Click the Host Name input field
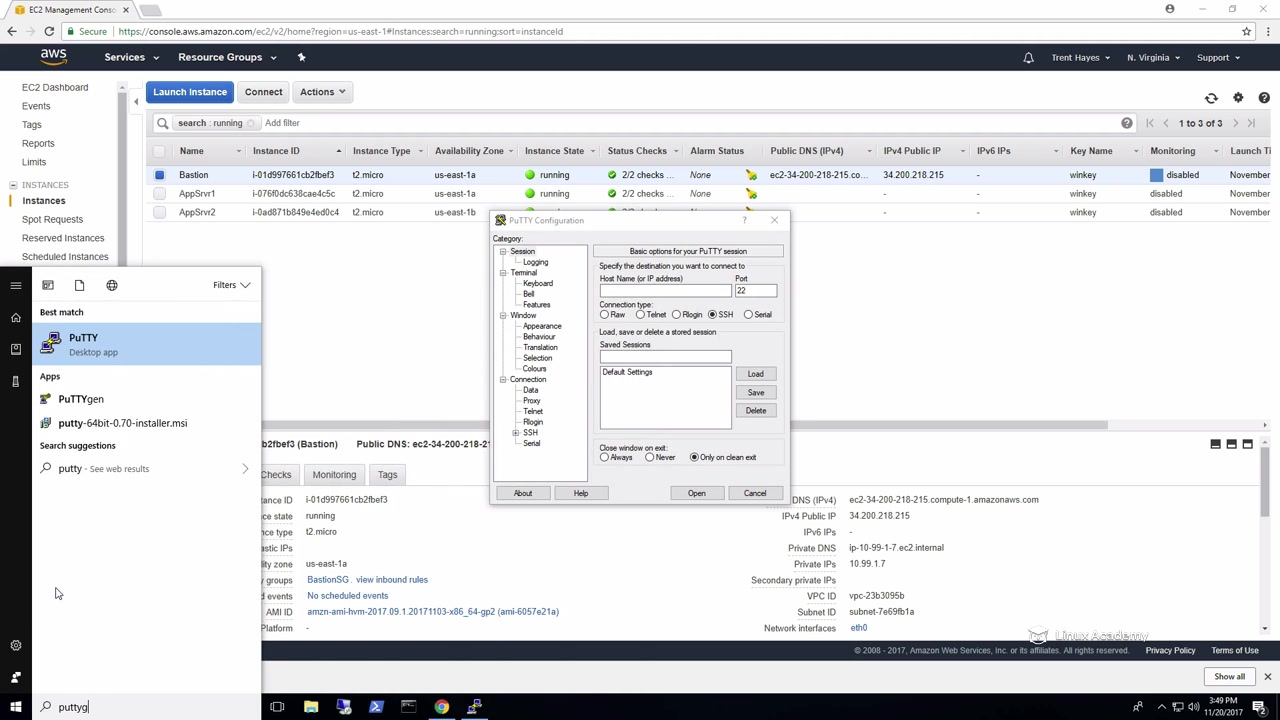The width and height of the screenshot is (1280, 720). [665, 291]
